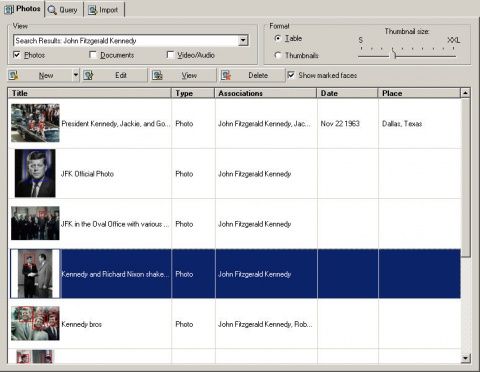Enable the Video/Audio checkbox
Screen dimensions: 480x372
pyautogui.click(x=170, y=55)
